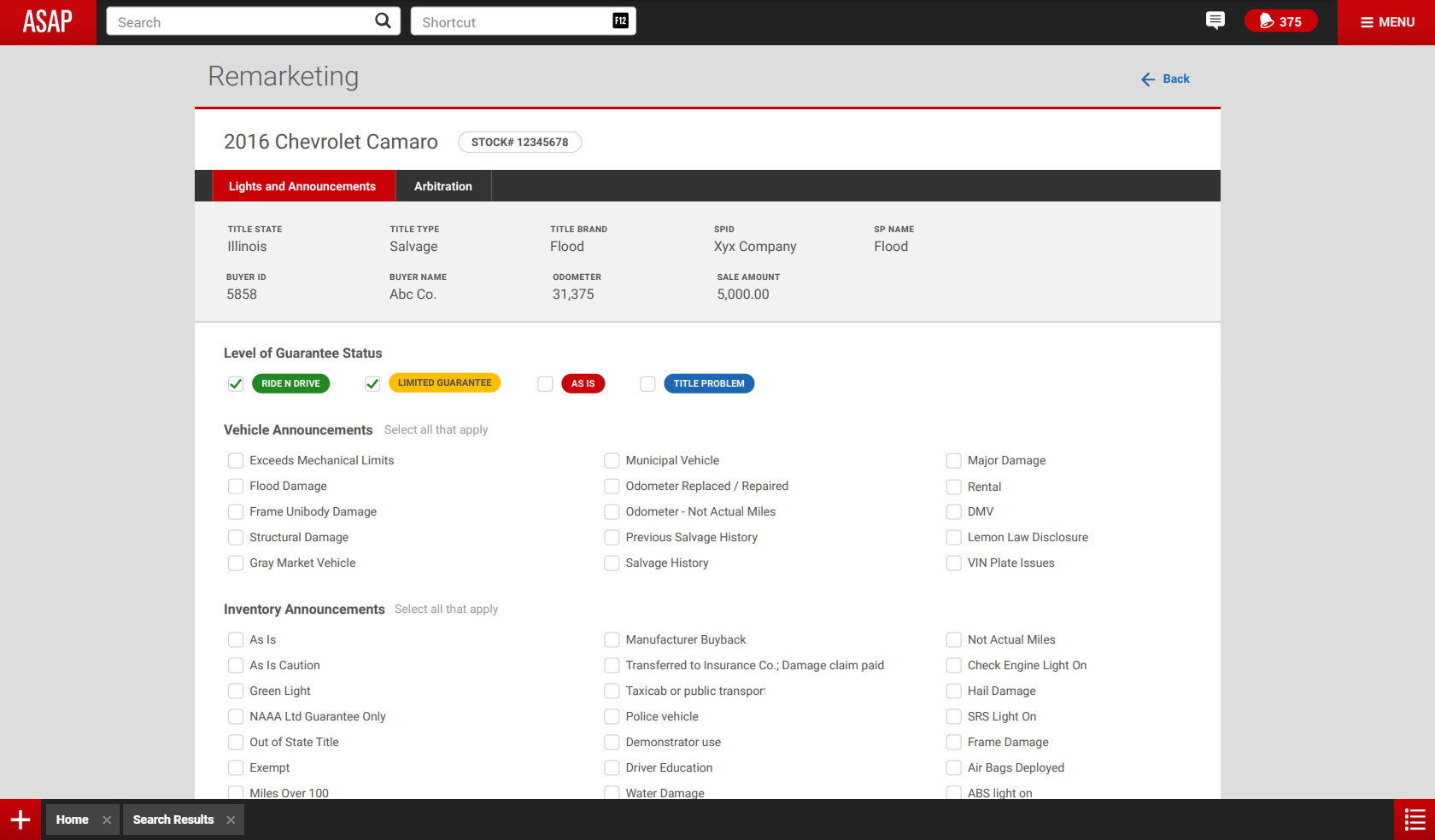Close the Search Results tab
The image size is (1435, 840).
(x=231, y=820)
